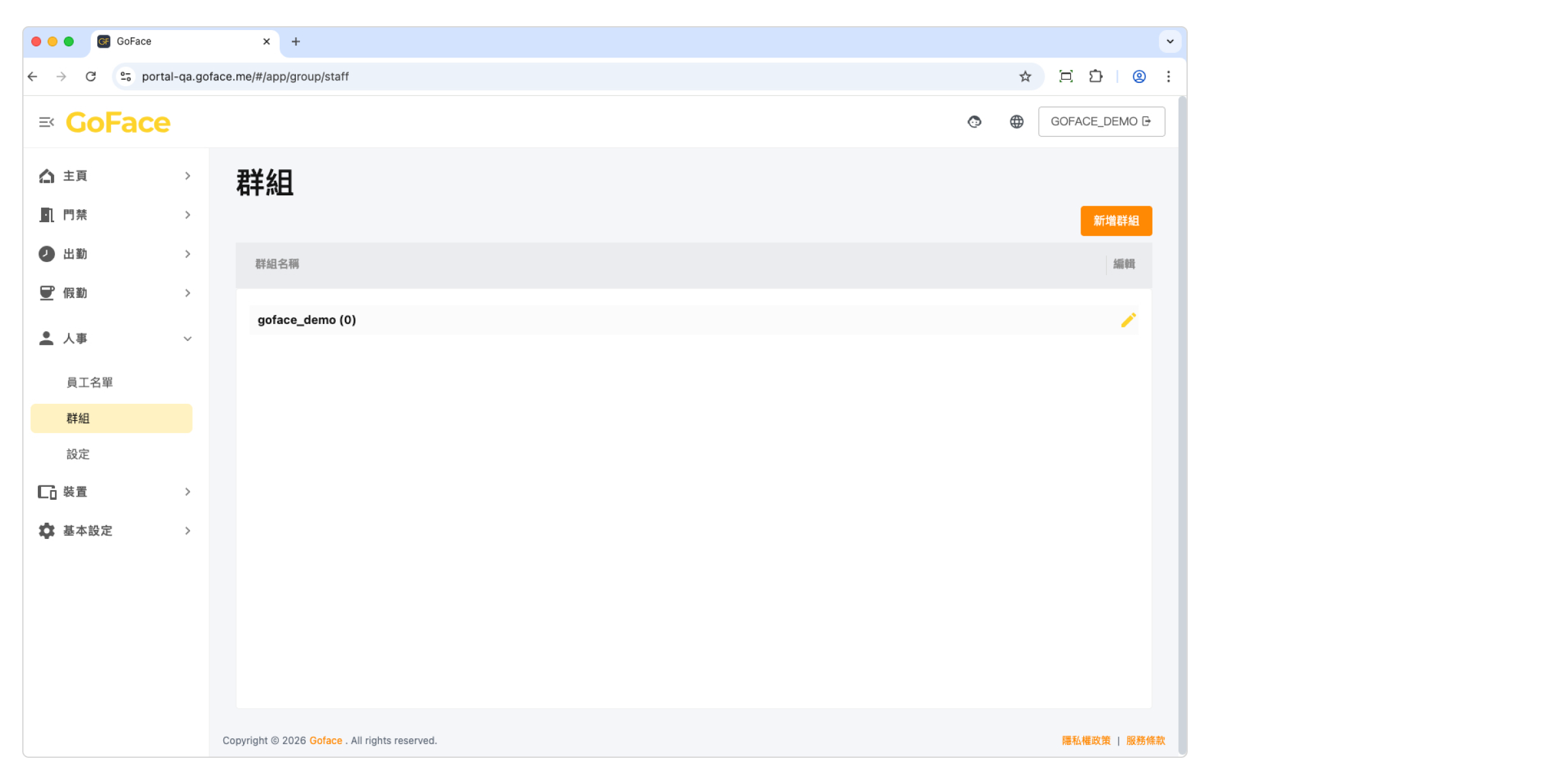Viewport: 1568px width, 784px height.
Task: Collapse the sidebar with the hamburger menu icon
Action: (x=46, y=122)
